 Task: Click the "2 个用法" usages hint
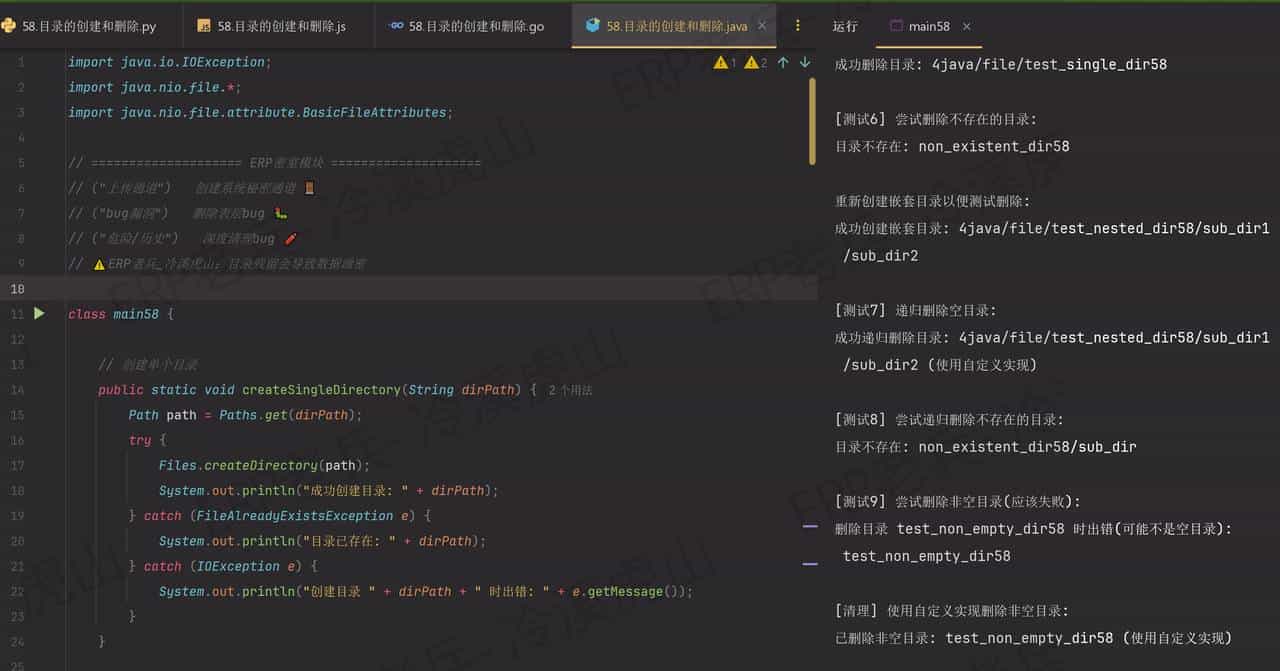(x=570, y=390)
